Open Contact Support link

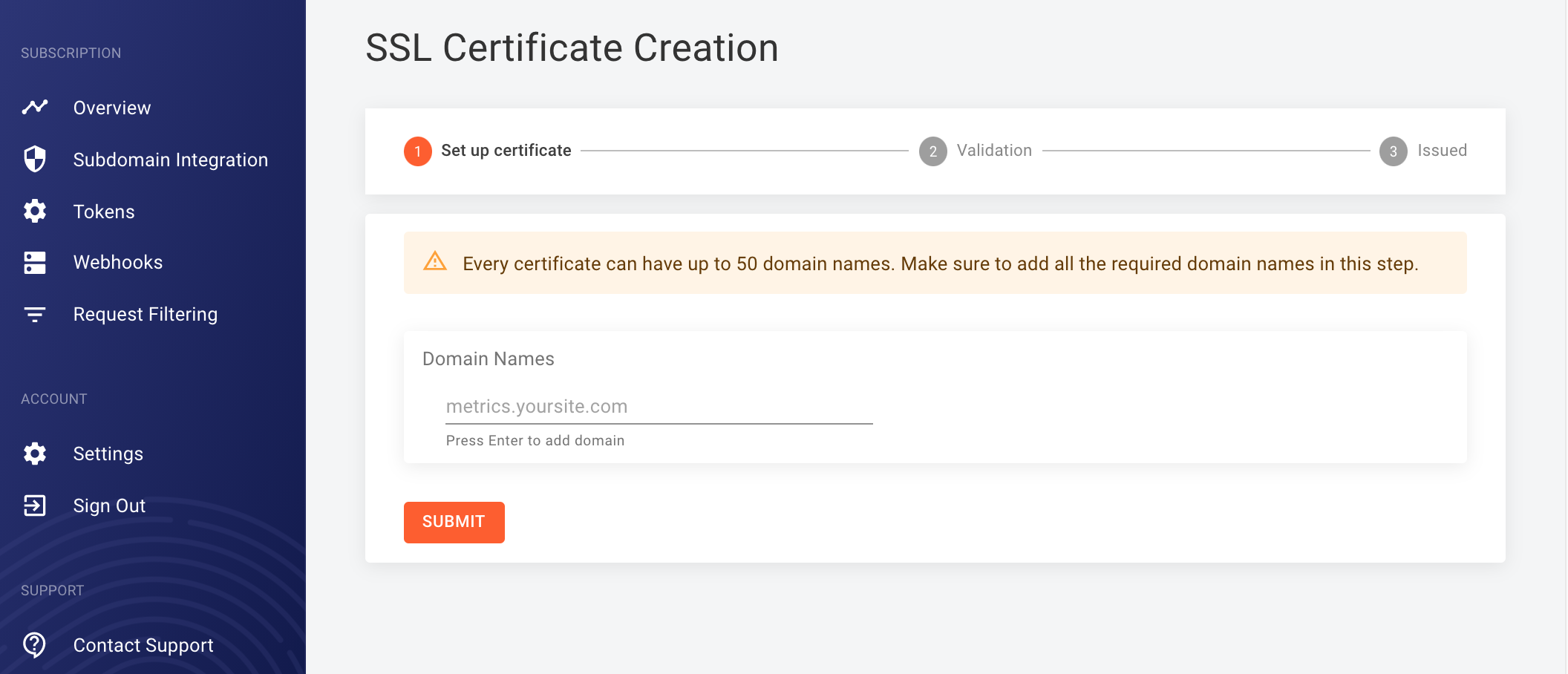tap(143, 645)
